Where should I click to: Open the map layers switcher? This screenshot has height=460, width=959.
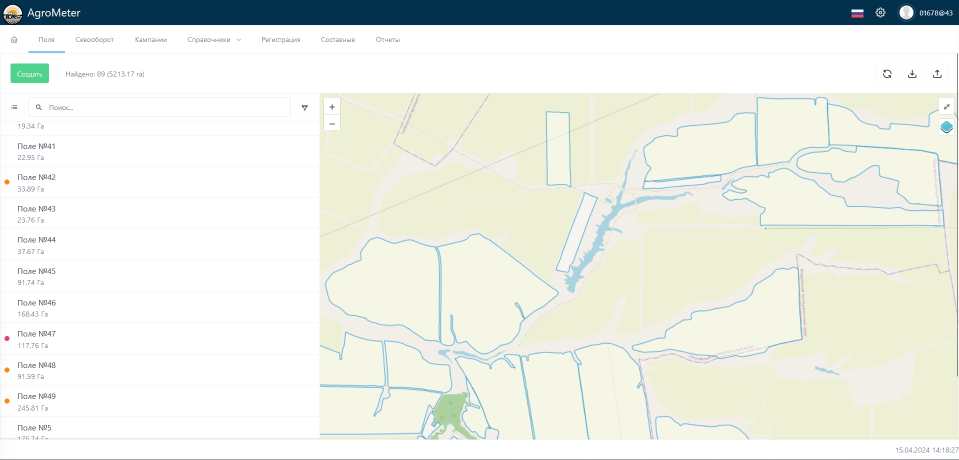coord(946,126)
